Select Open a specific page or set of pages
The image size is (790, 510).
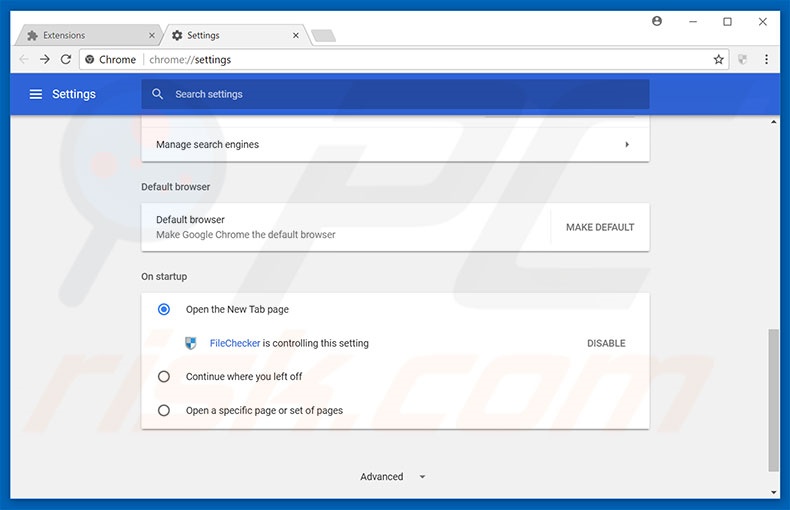coord(164,410)
